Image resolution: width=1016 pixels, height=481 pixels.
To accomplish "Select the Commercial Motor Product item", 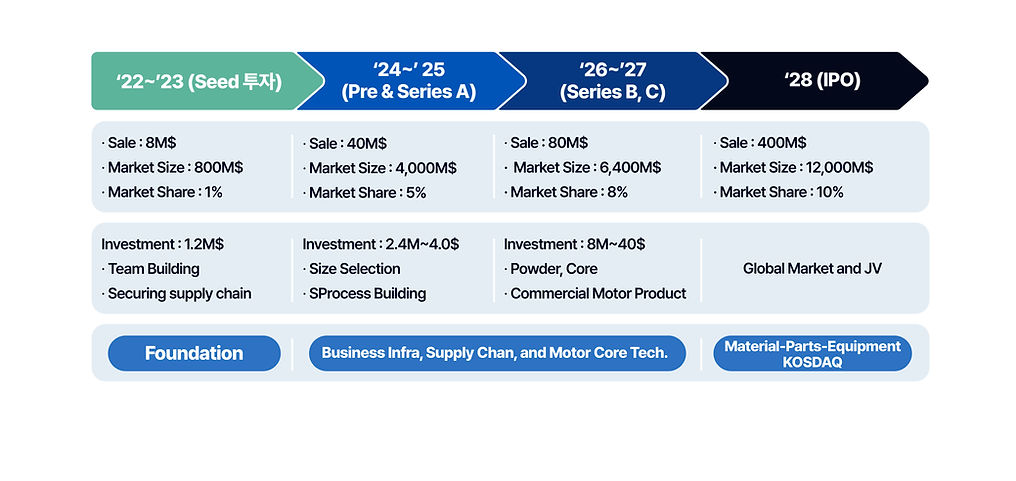I will pos(597,293).
